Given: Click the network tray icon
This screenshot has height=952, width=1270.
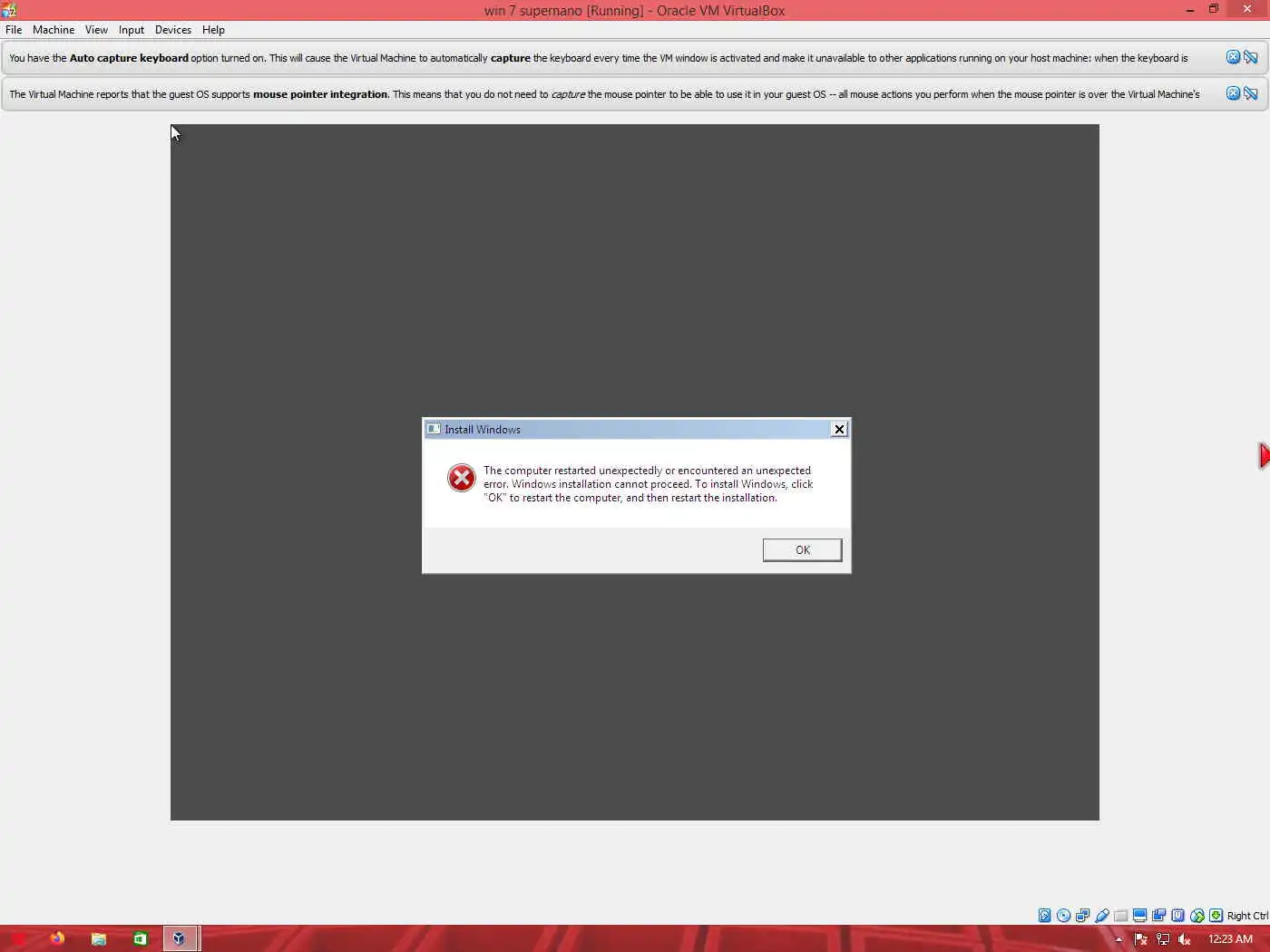Looking at the screenshot, I should click(1163, 939).
